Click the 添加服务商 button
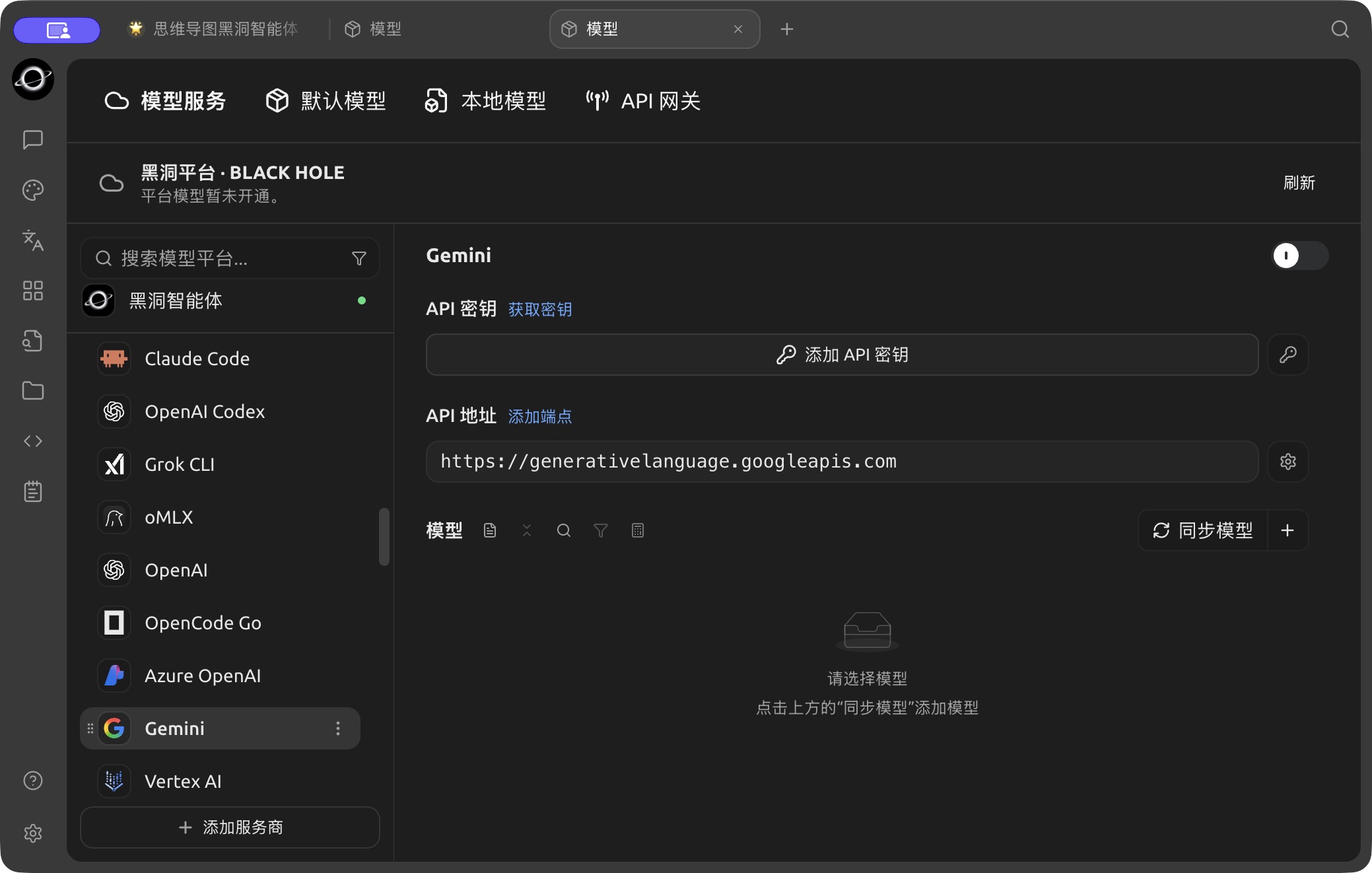Viewport: 1372px width, 873px height. (230, 827)
